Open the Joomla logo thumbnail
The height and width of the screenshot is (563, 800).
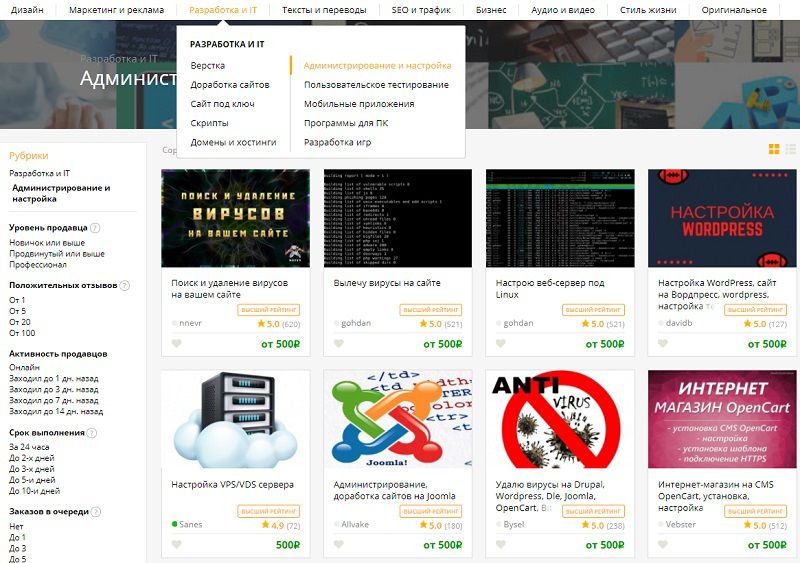397,420
